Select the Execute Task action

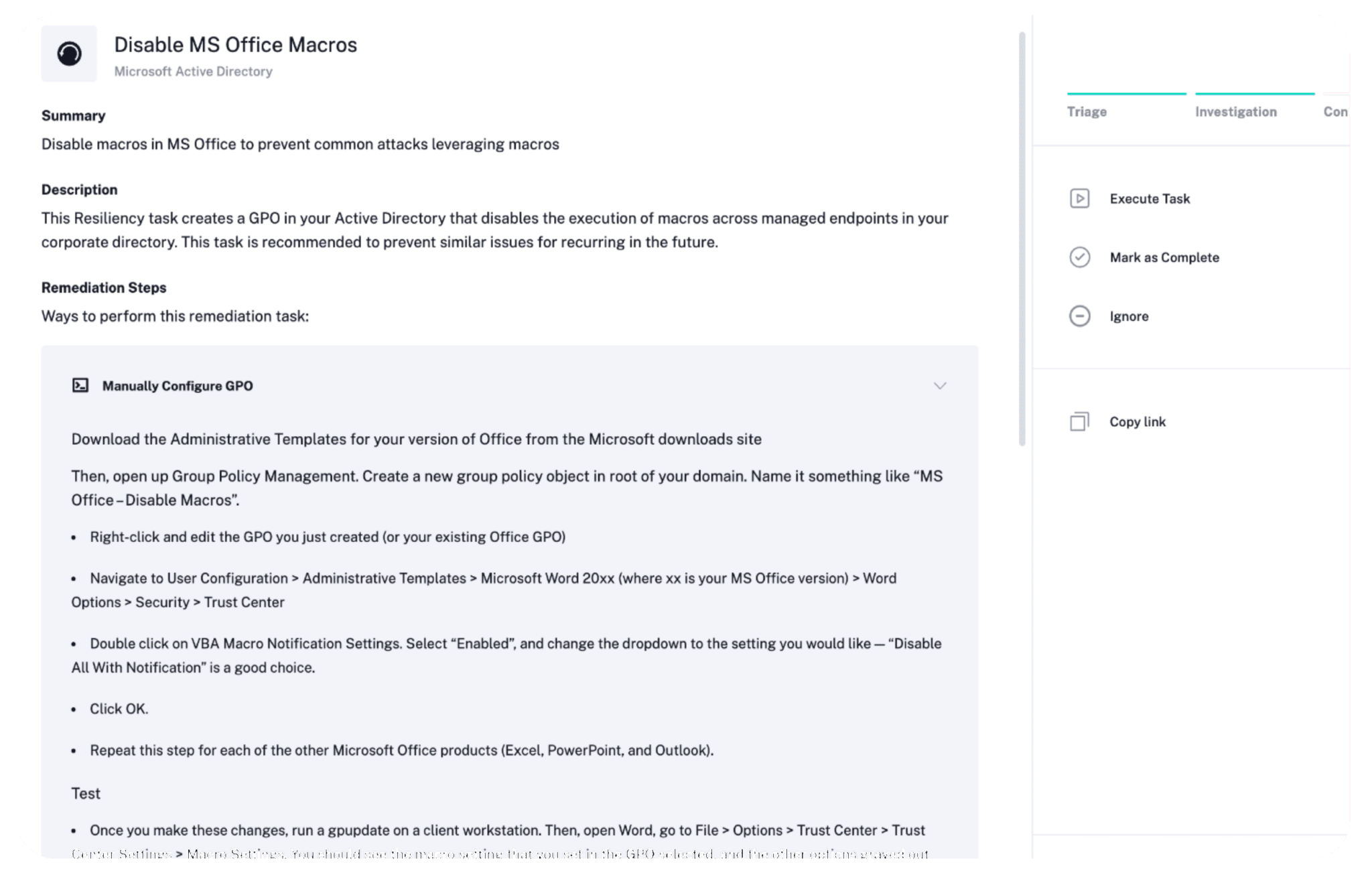pos(1149,198)
